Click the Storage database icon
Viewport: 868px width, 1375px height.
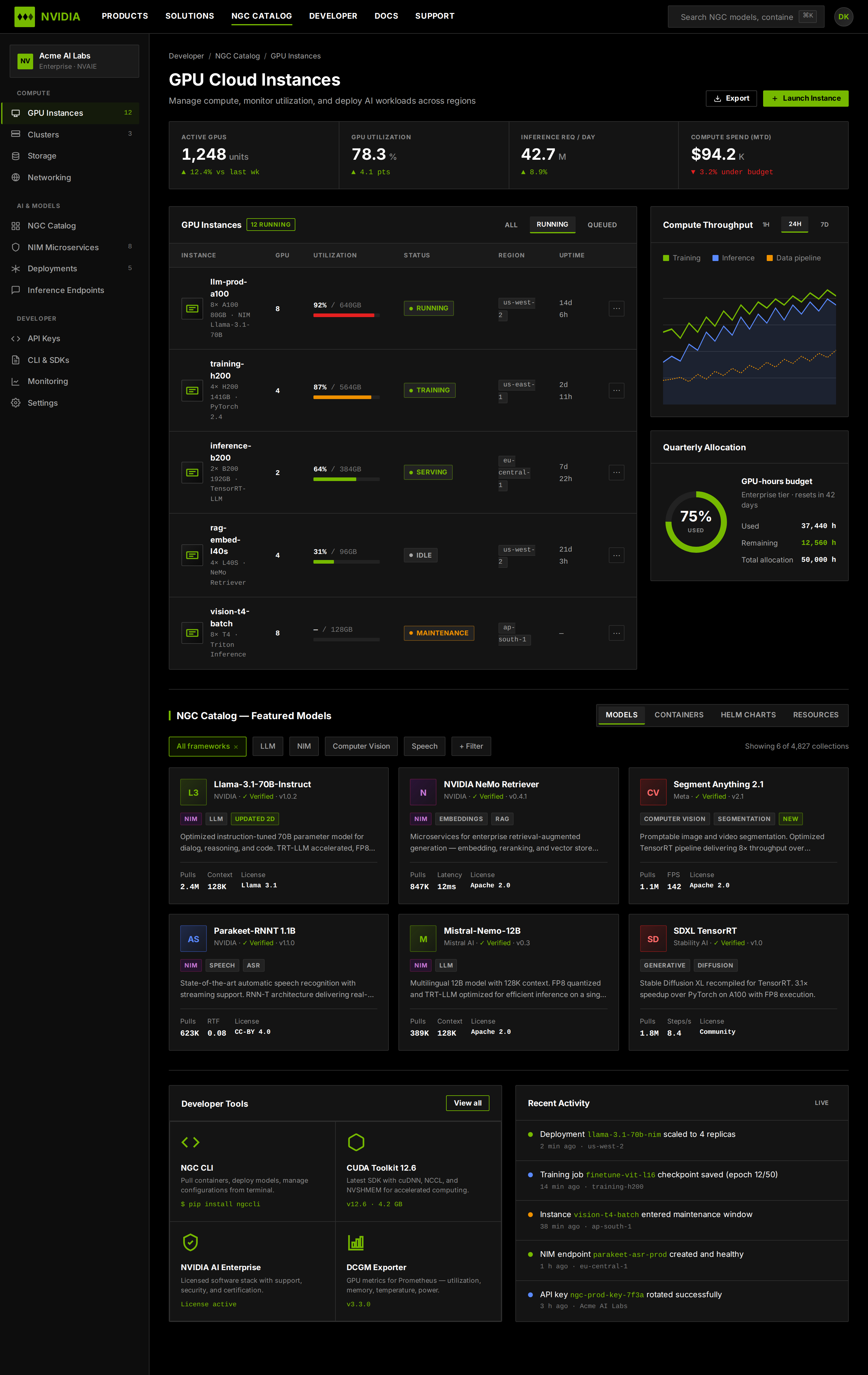pos(15,156)
